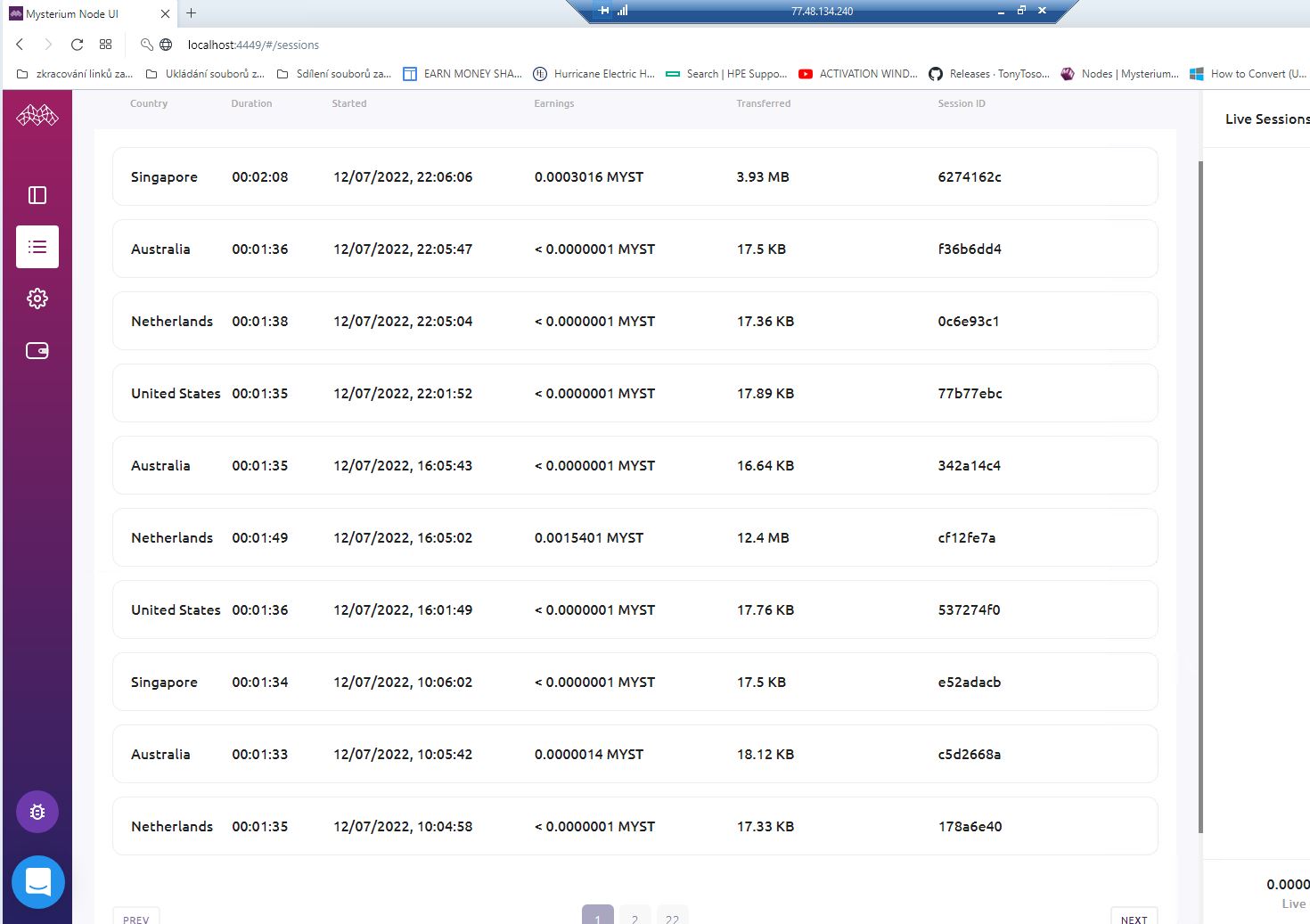The width and height of the screenshot is (1310, 924).
Task: Open the Releases · TonyToso... GitHub bookmark
Action: 989,74
